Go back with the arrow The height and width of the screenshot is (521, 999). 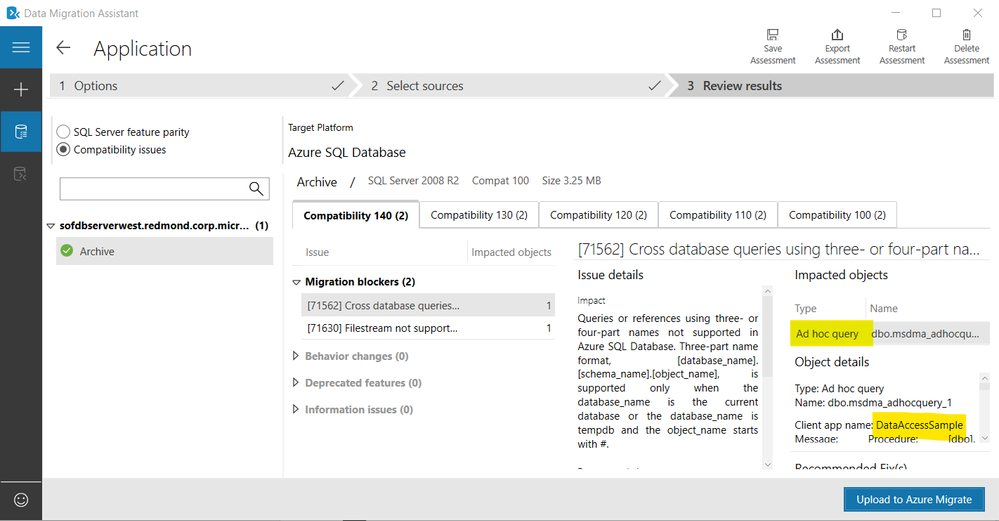(63, 48)
